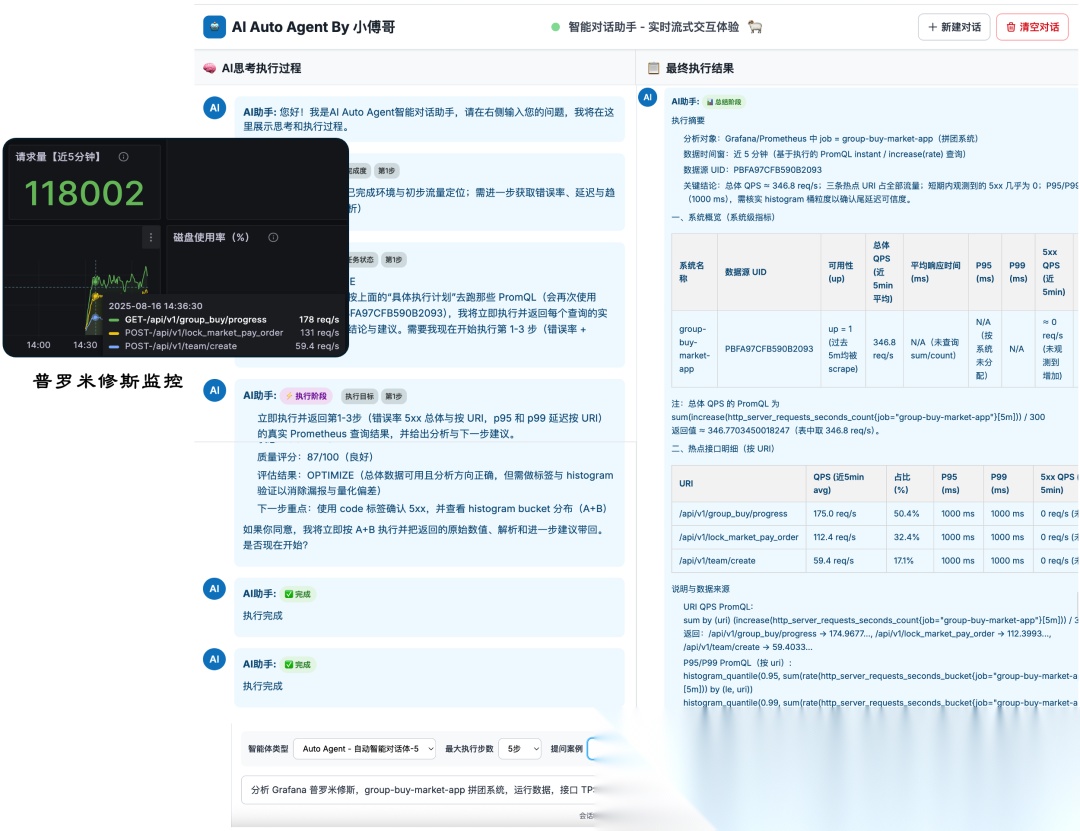Viewport: 1080px width, 831px height.
Task: Click the first green 完成 badge
Action: [x=298, y=594]
